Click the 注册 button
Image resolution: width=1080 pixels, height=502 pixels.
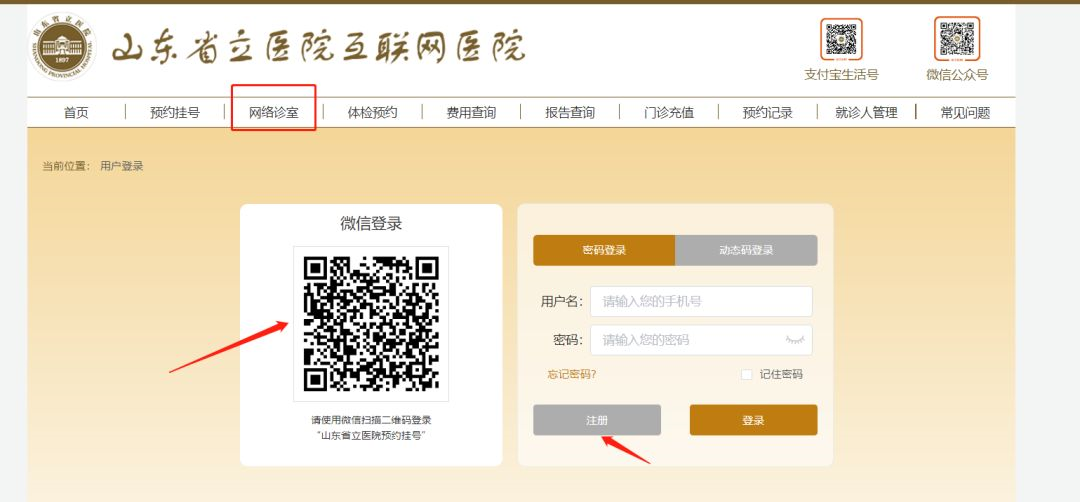coord(597,420)
